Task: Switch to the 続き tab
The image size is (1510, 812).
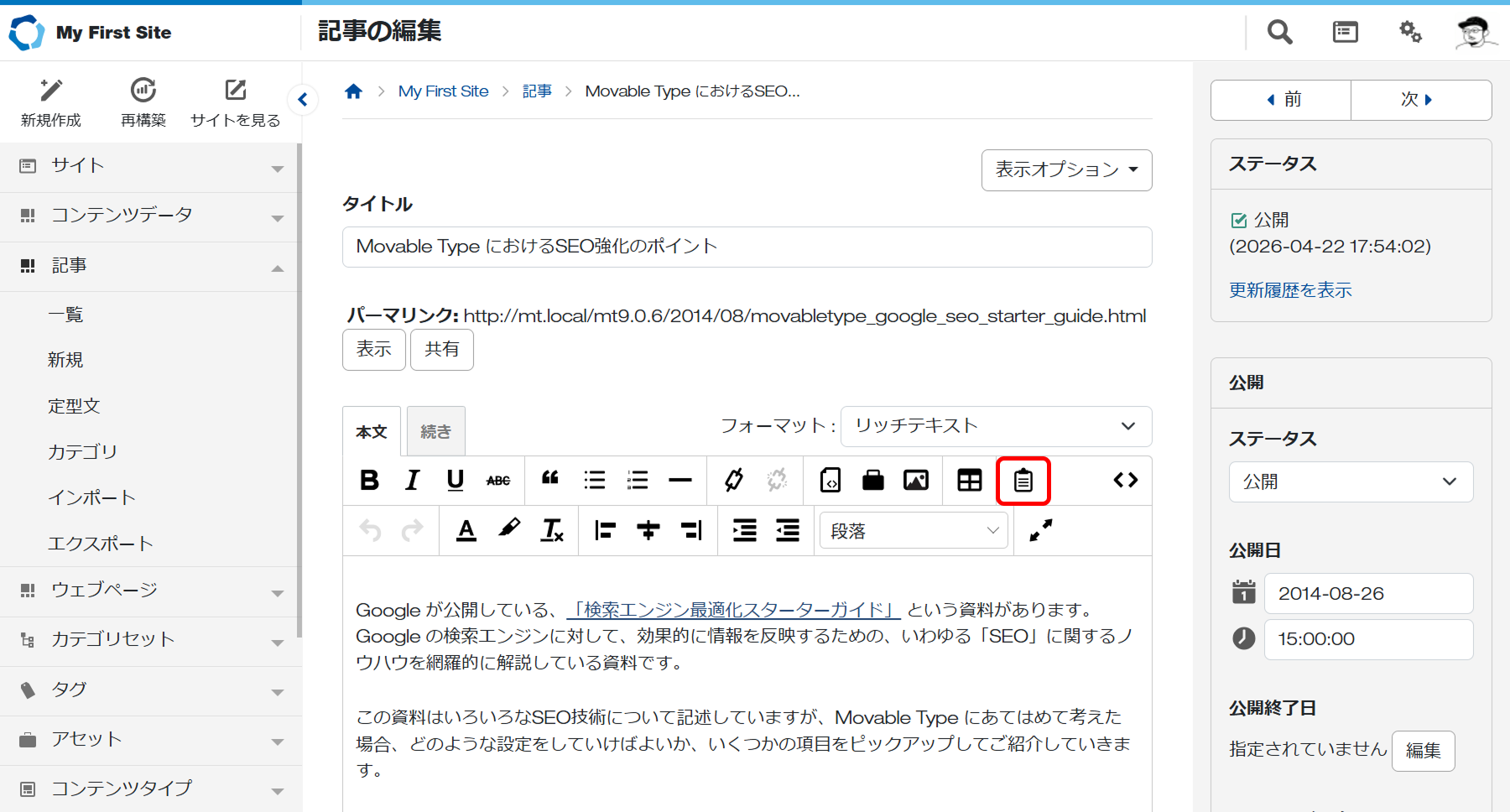Action: (x=435, y=430)
